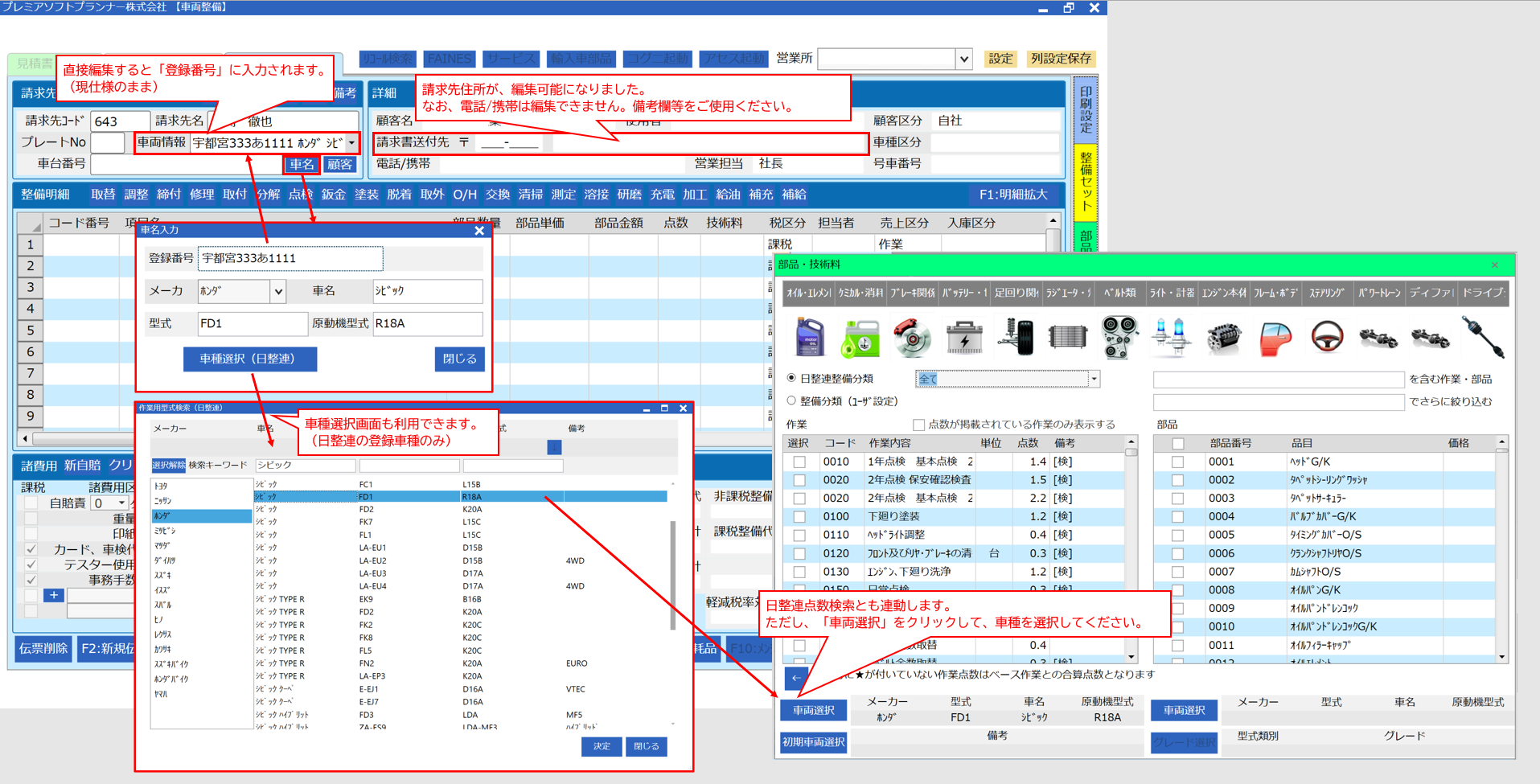Select the red car door icon
This screenshot has width=1540, height=784.
(1275, 337)
